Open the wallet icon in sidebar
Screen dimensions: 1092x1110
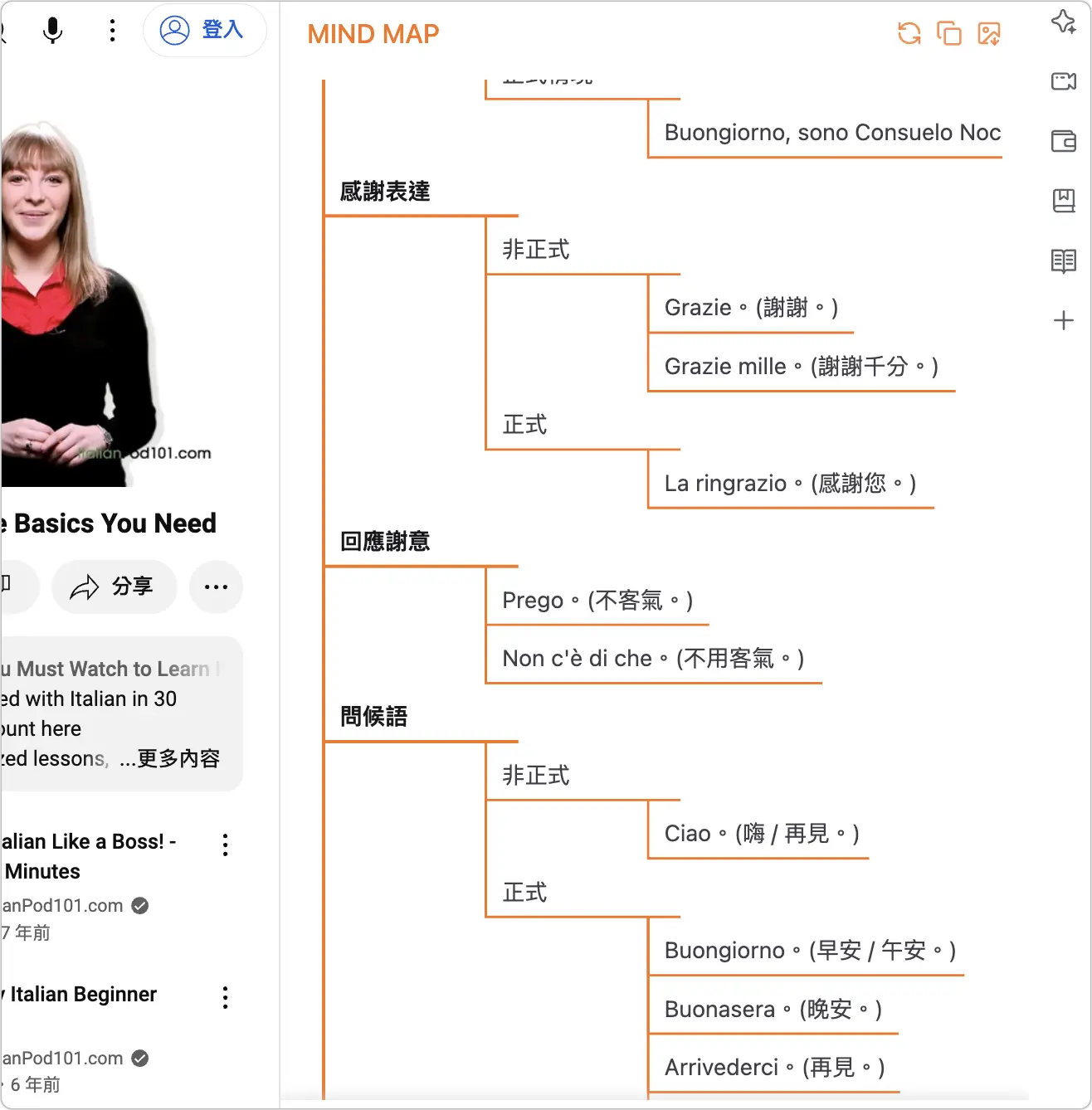(1064, 141)
